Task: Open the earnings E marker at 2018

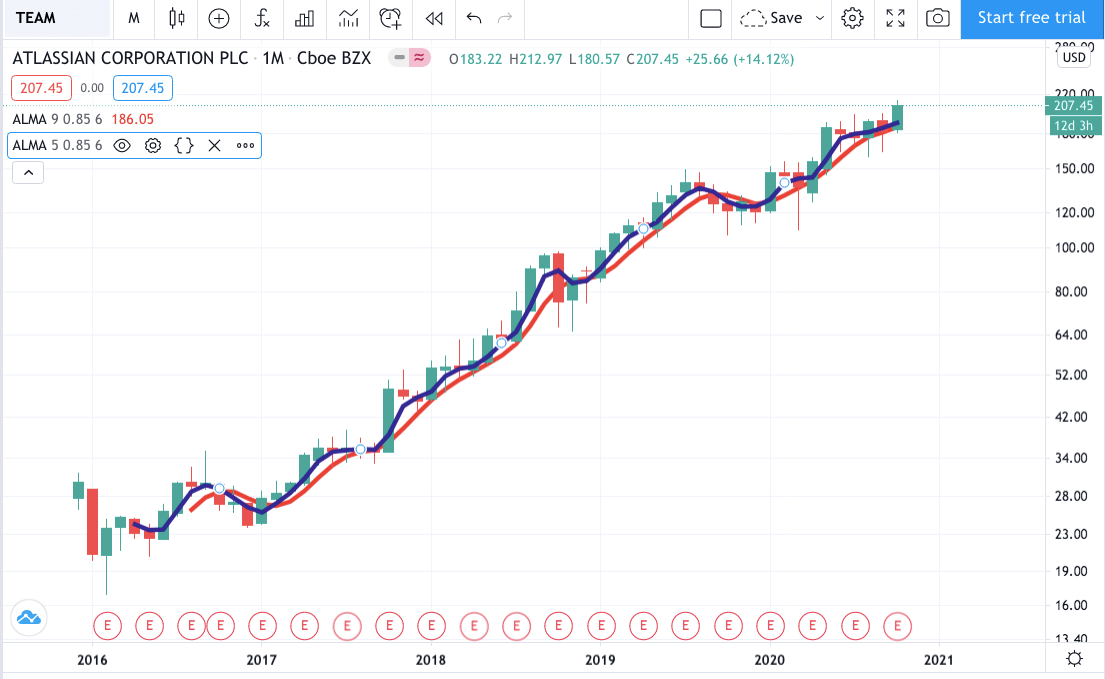Action: click(x=431, y=625)
